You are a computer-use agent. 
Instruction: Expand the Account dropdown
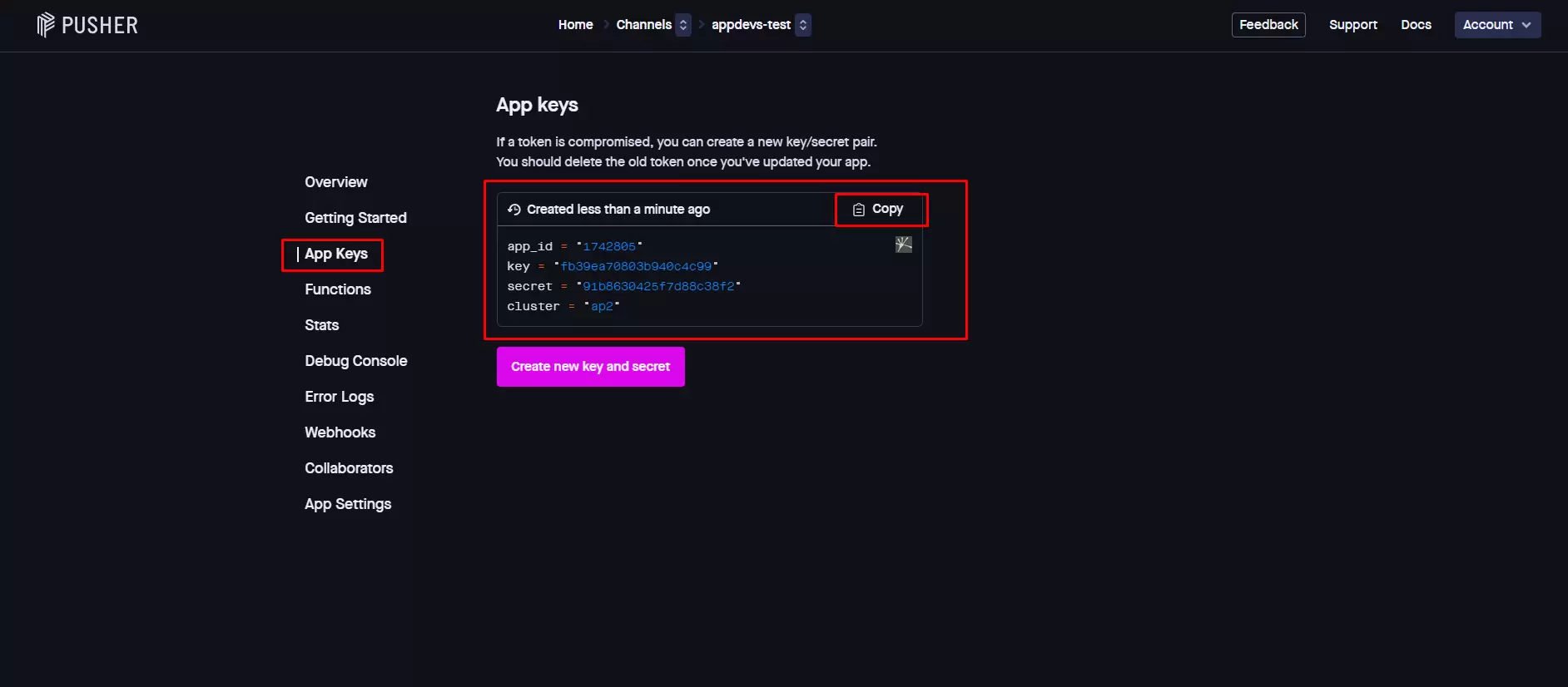click(x=1497, y=25)
